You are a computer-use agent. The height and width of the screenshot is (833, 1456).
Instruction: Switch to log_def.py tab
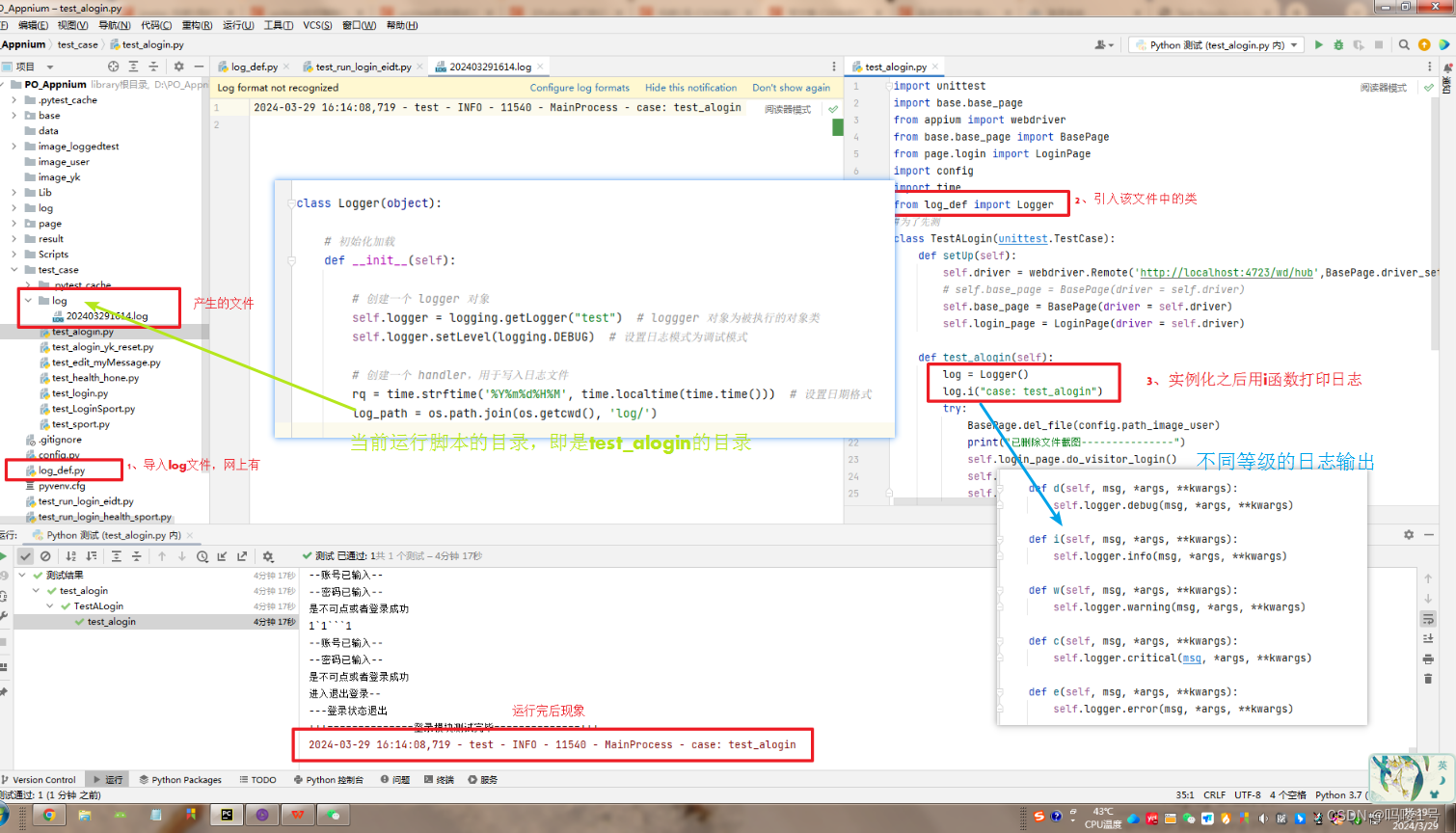[254, 67]
